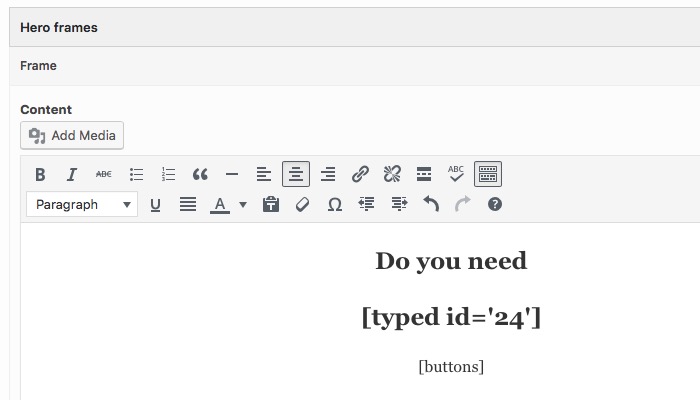Apply blockquote formatting

click(x=200, y=174)
